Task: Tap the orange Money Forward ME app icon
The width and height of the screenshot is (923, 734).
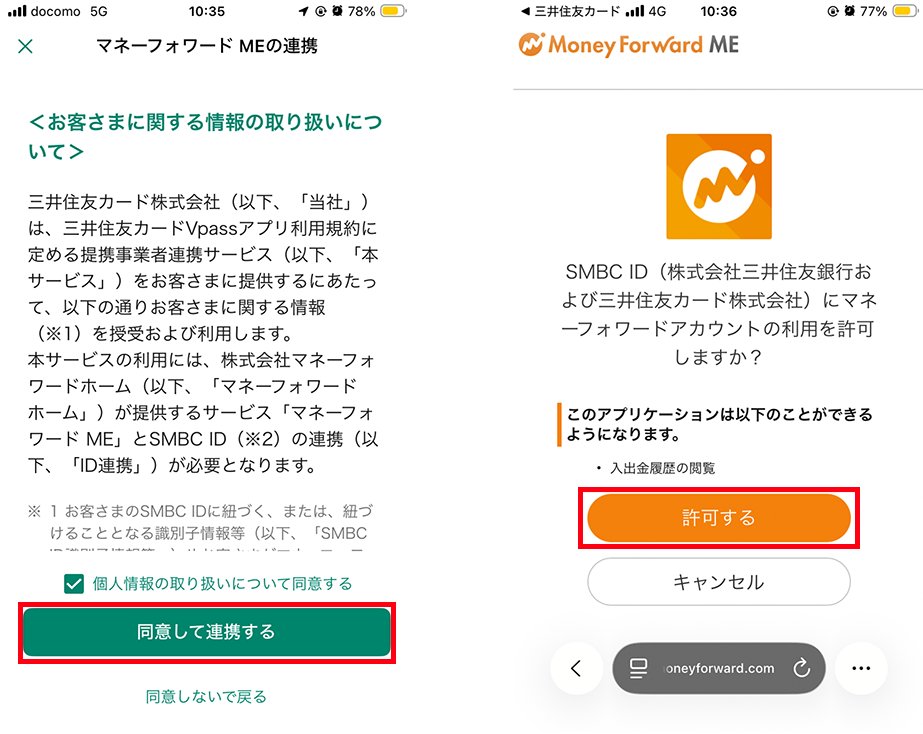Action: coord(718,187)
